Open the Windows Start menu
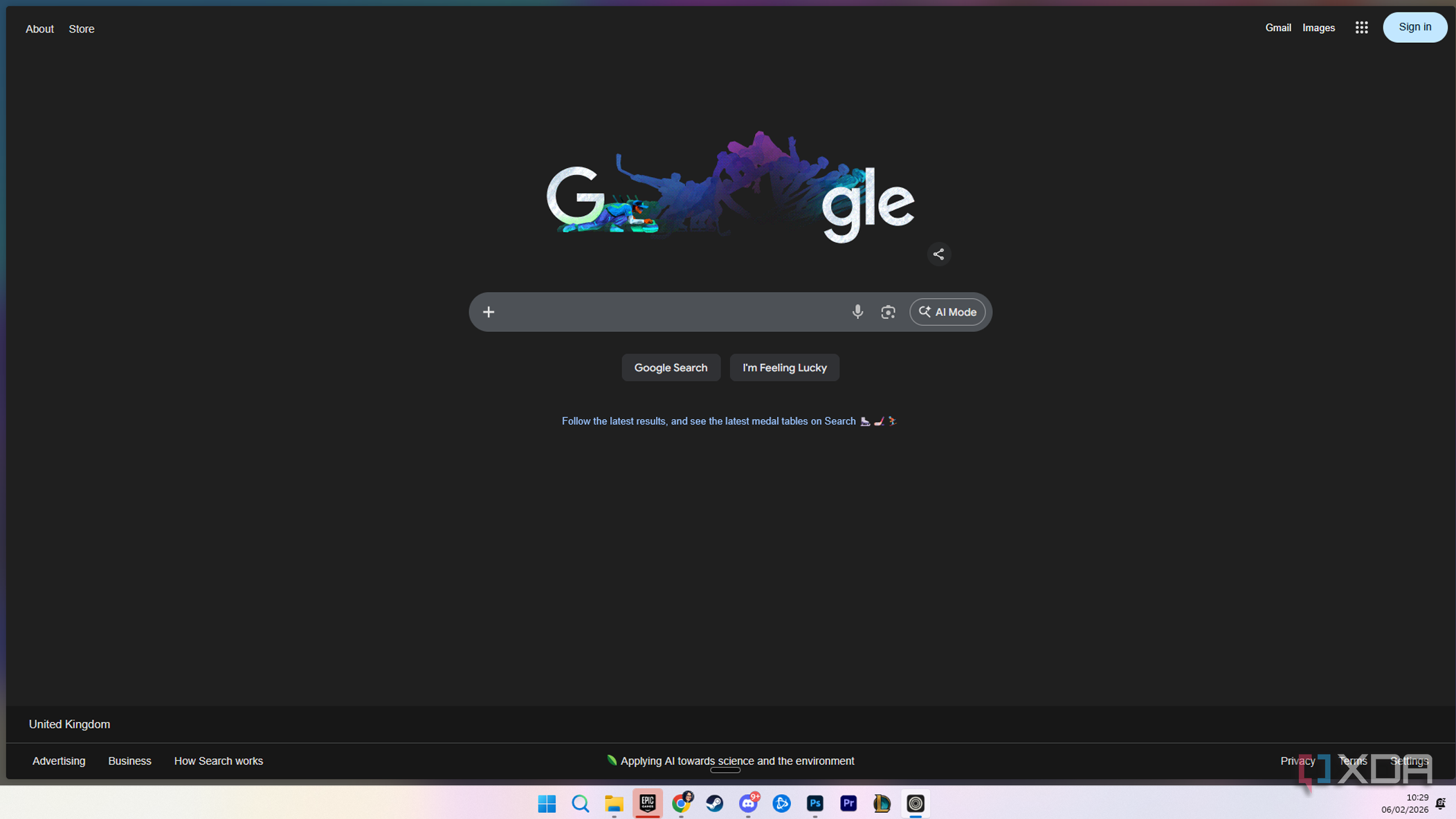The image size is (1456, 819). click(547, 803)
